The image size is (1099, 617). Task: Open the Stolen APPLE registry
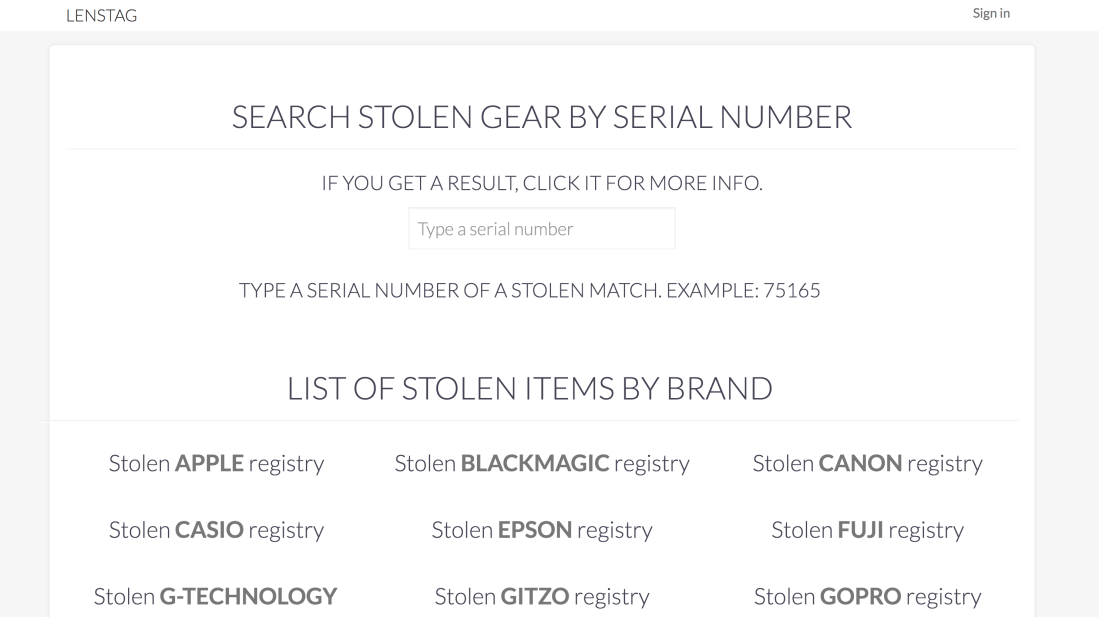tap(216, 463)
